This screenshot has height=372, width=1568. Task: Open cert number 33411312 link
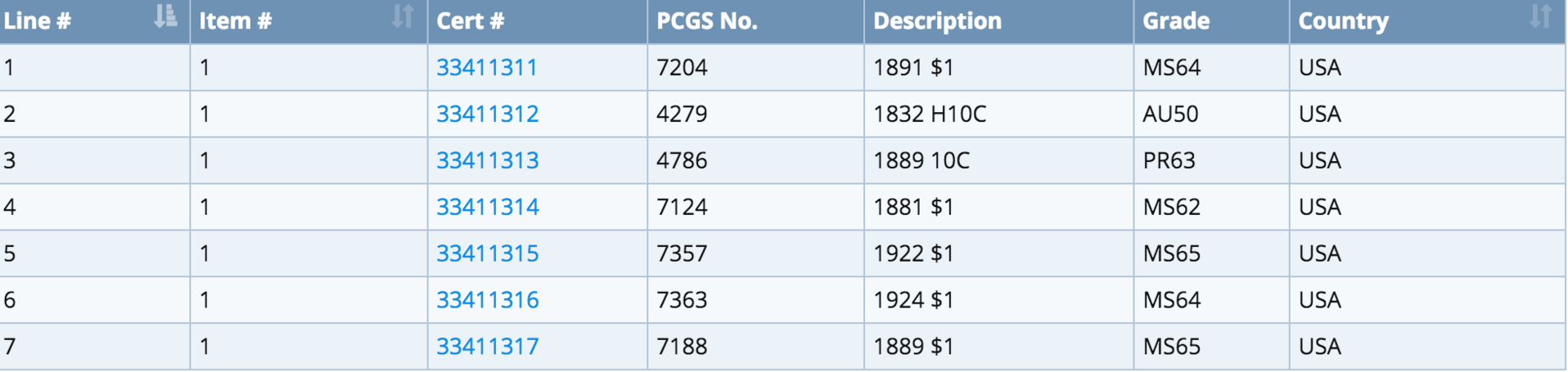(488, 114)
